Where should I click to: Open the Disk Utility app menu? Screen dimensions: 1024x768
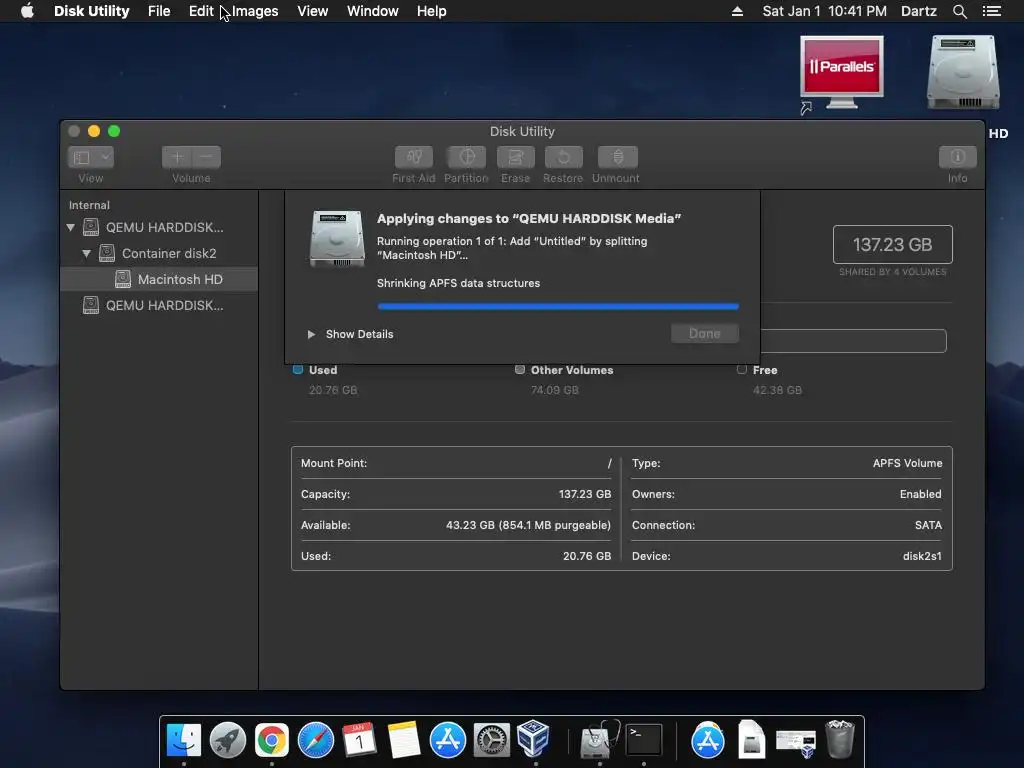click(91, 11)
